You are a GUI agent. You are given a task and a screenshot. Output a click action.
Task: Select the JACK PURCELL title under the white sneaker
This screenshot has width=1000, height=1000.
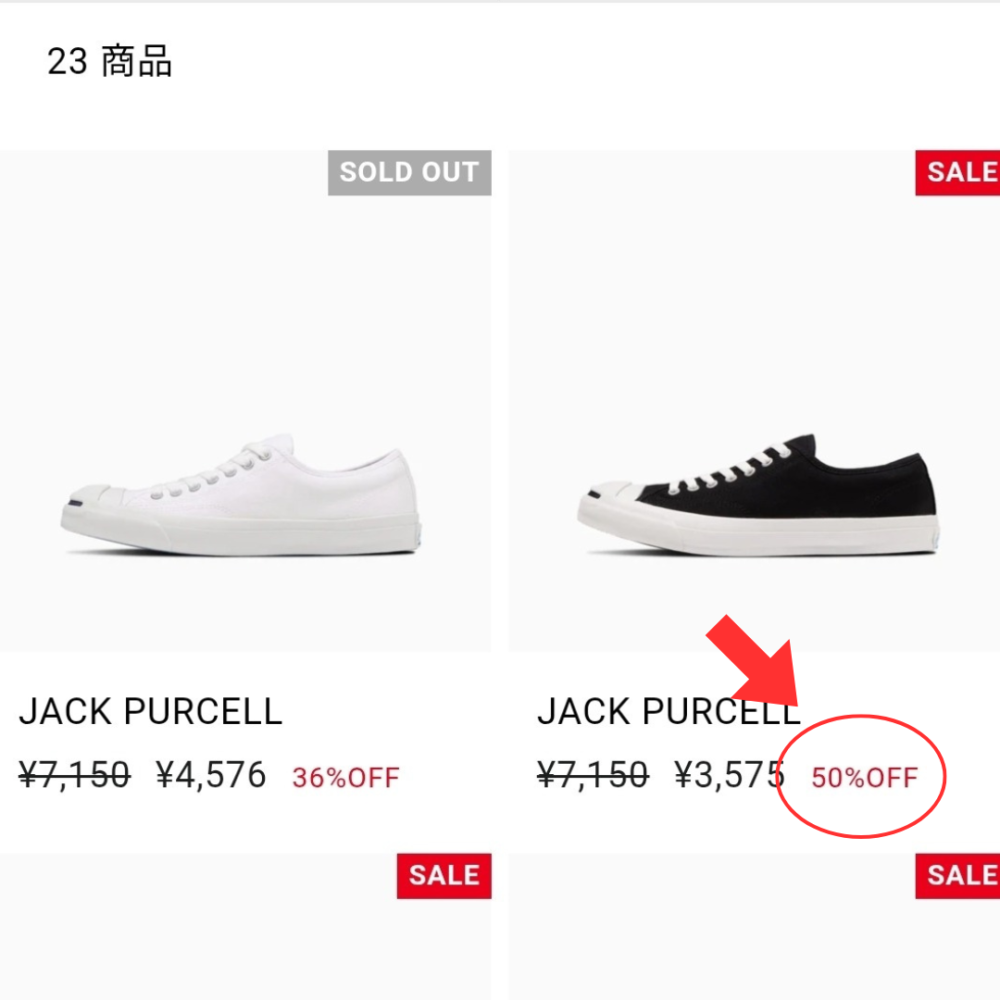tap(151, 712)
